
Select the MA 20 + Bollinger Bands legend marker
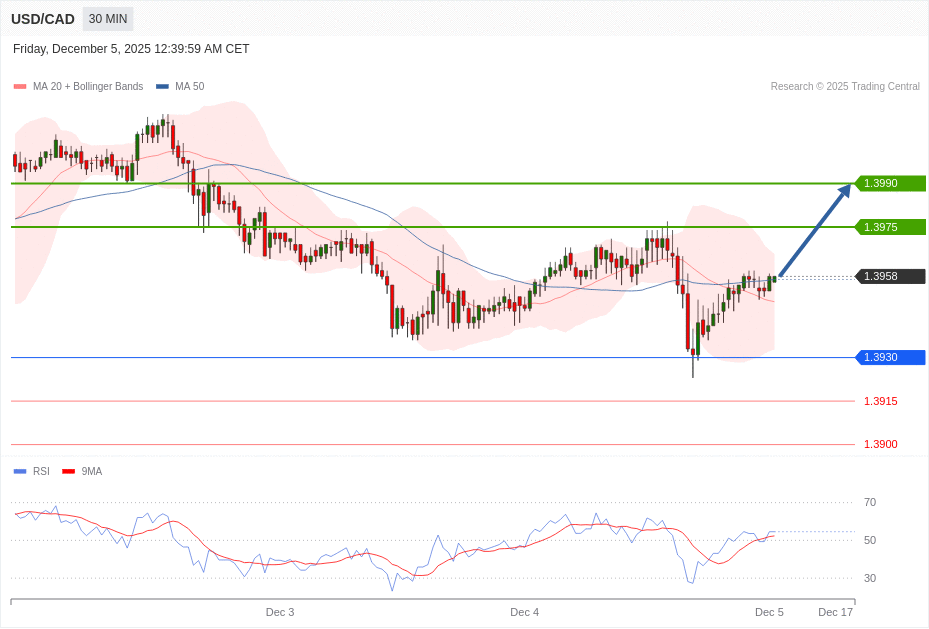click(20, 86)
